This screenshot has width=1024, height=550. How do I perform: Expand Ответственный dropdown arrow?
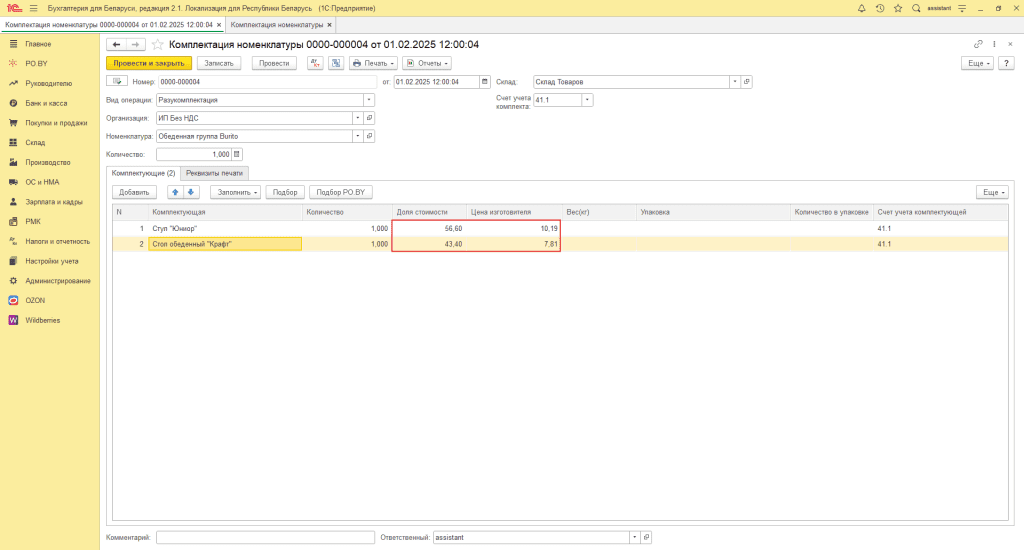(634, 538)
